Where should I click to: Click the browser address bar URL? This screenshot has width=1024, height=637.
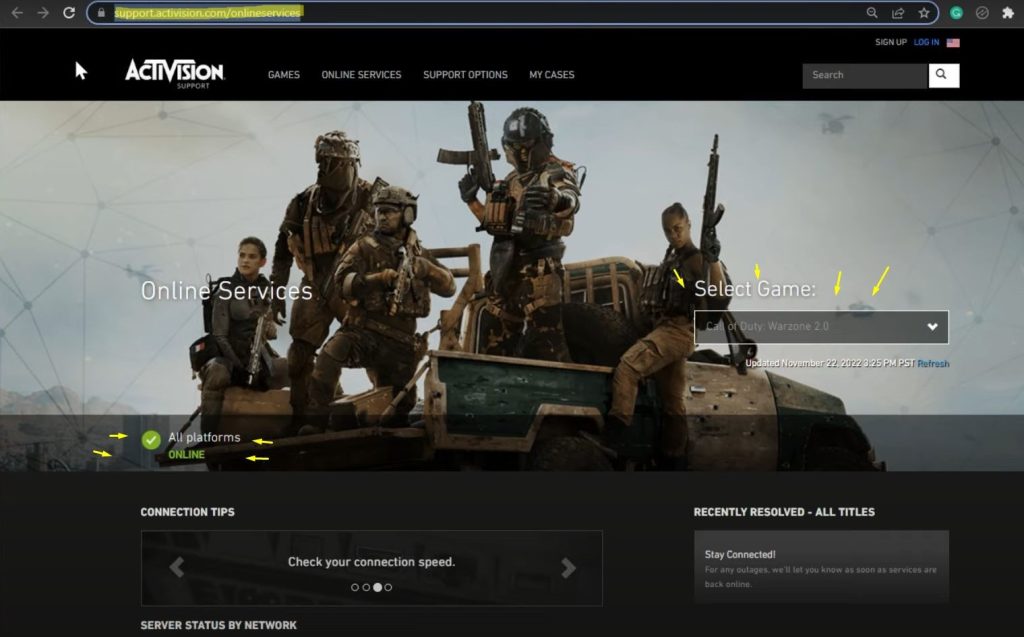point(208,12)
